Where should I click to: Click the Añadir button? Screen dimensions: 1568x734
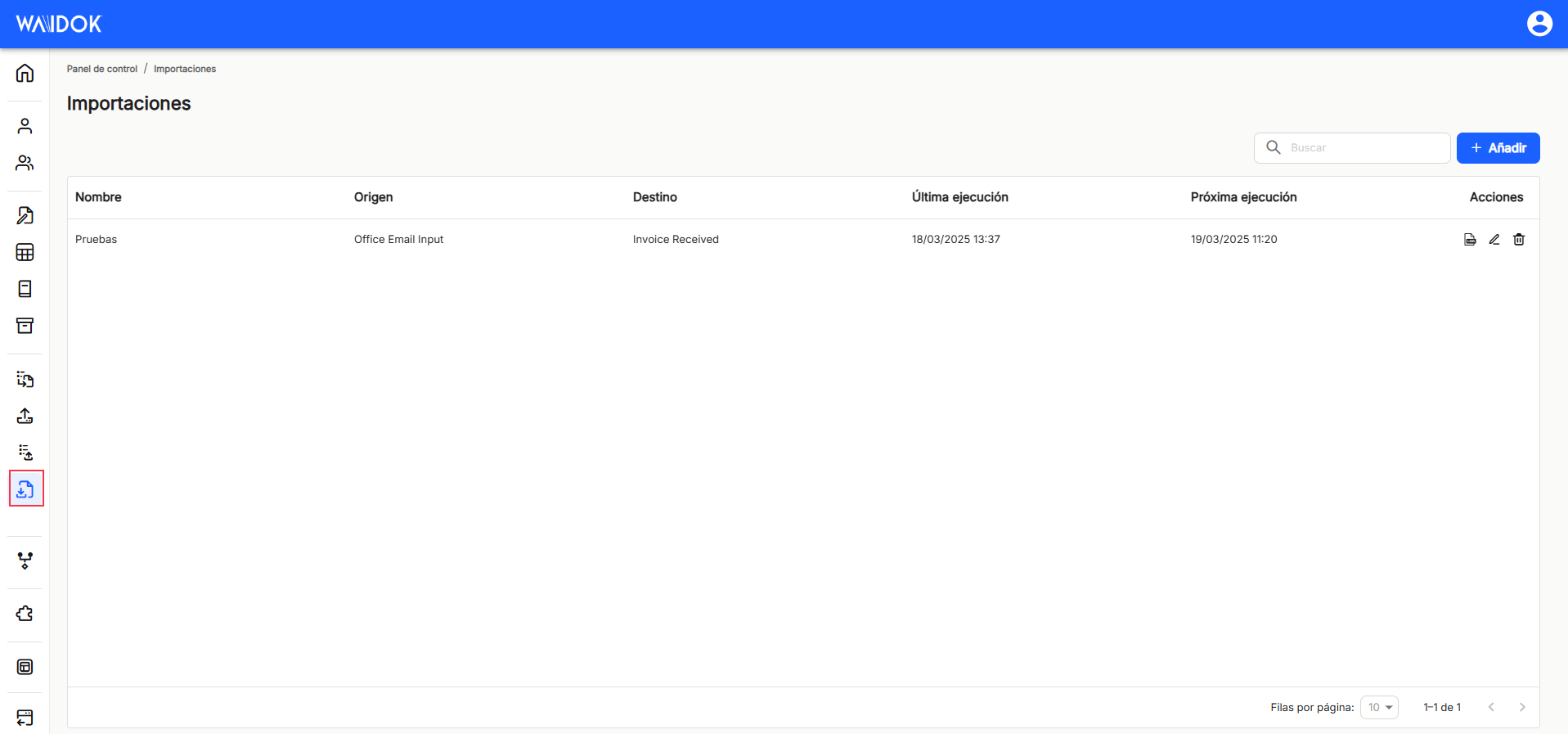click(1498, 148)
